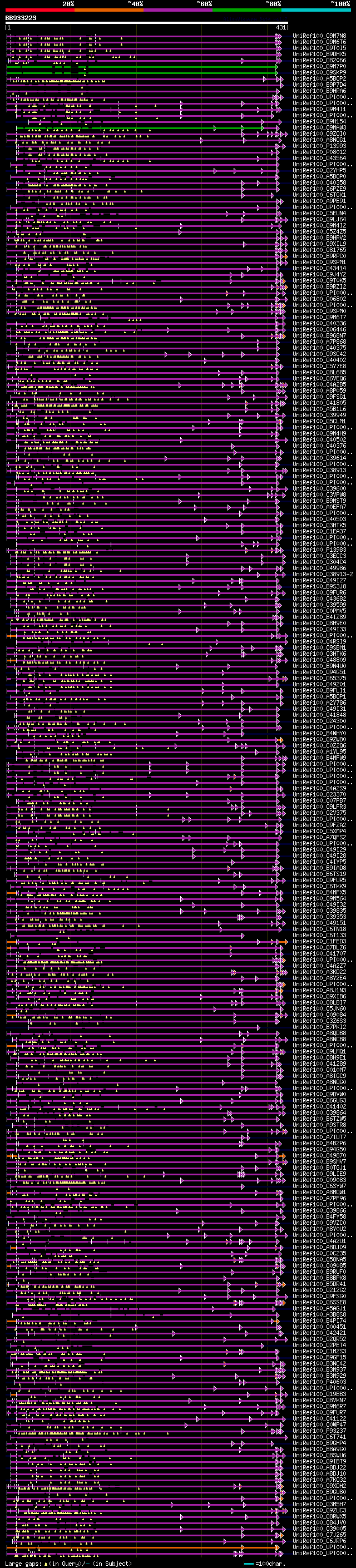Click label UniRef100_Q06802
356x1568 pixels.
pyautogui.click(x=319, y=299)
